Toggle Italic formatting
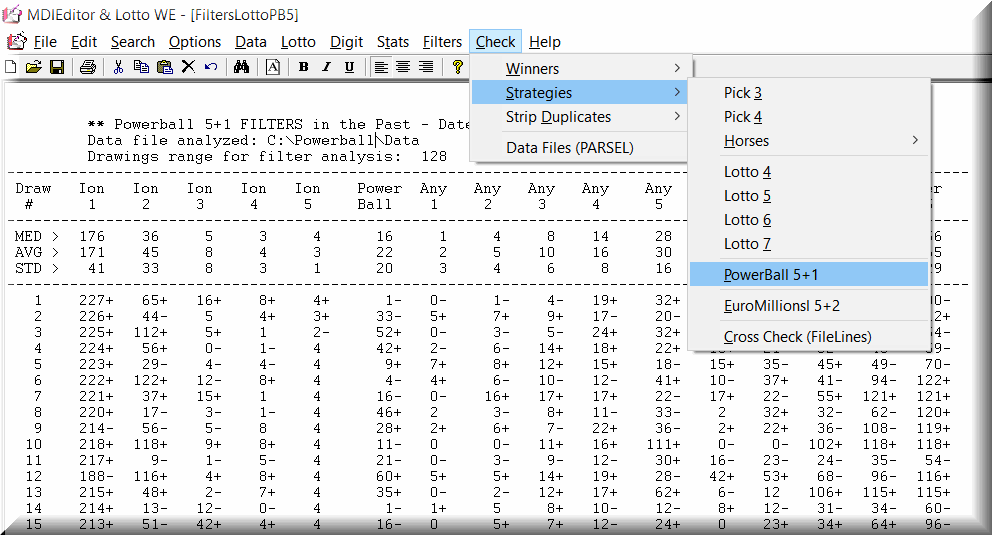 point(326,66)
